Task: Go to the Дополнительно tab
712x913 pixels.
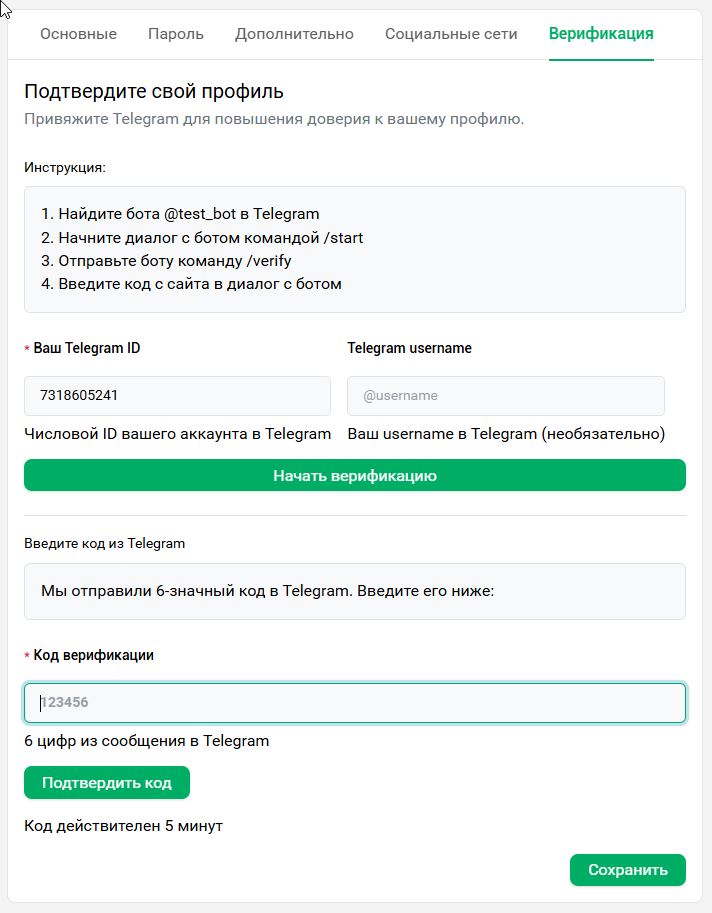Action: point(294,34)
